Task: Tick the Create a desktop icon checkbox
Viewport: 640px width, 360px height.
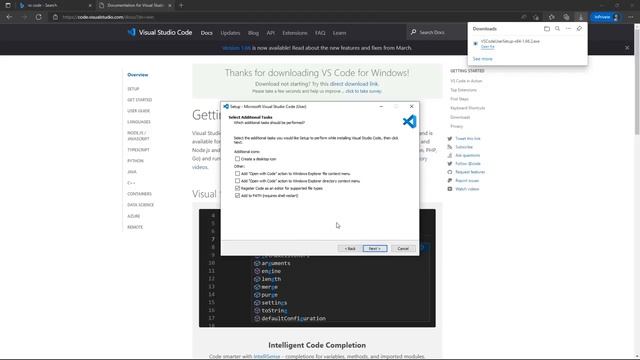Action: pos(237,159)
